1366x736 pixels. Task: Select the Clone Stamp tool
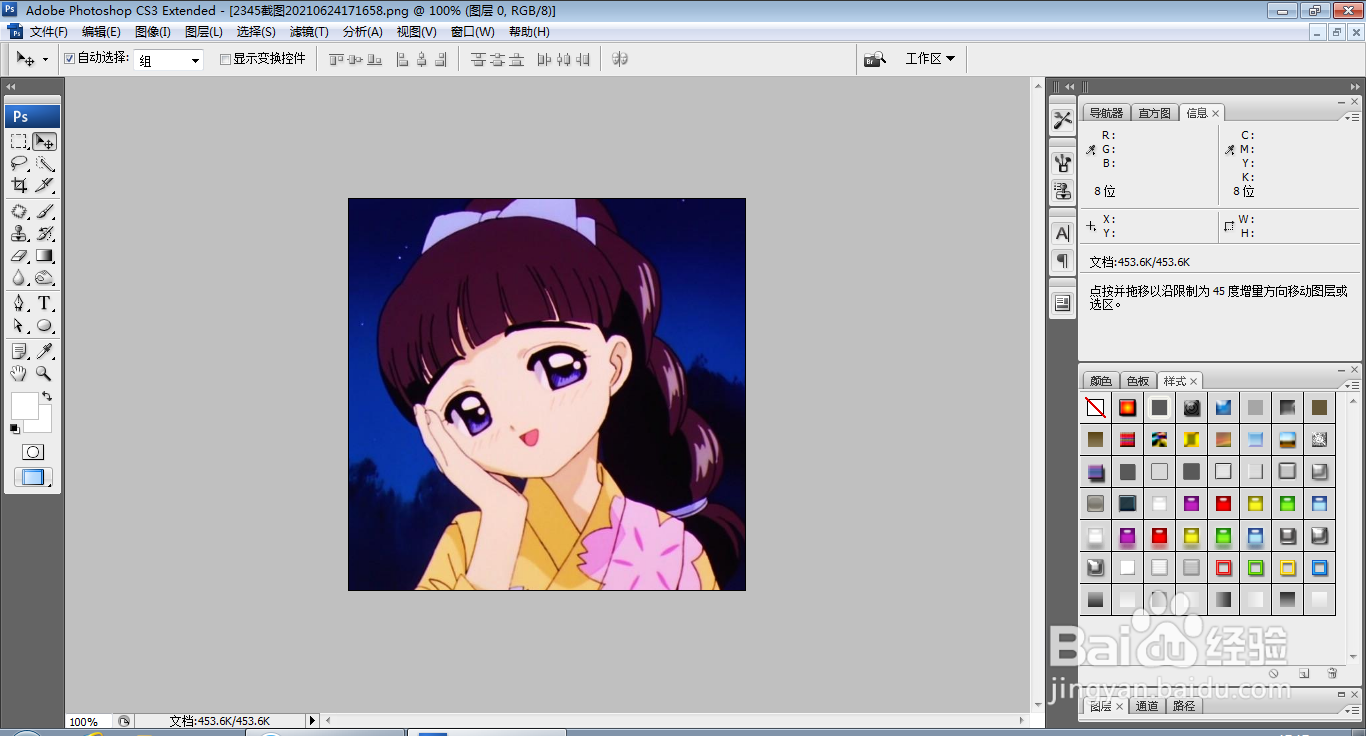[x=19, y=234]
